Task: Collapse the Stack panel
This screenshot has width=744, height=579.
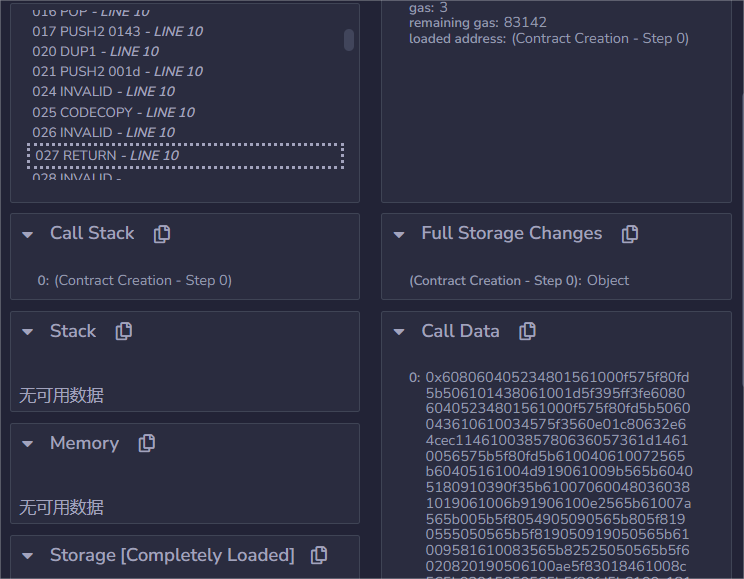Action: [28, 332]
